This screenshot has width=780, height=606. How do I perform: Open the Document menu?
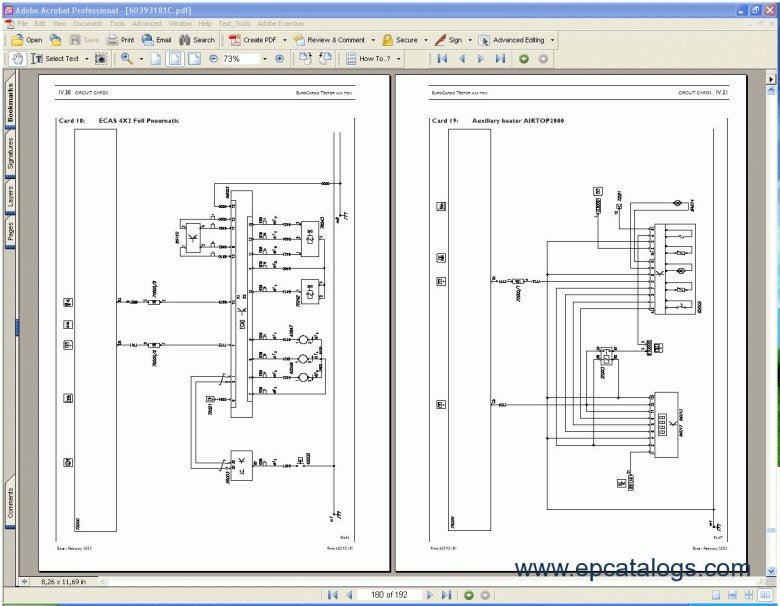coord(87,22)
